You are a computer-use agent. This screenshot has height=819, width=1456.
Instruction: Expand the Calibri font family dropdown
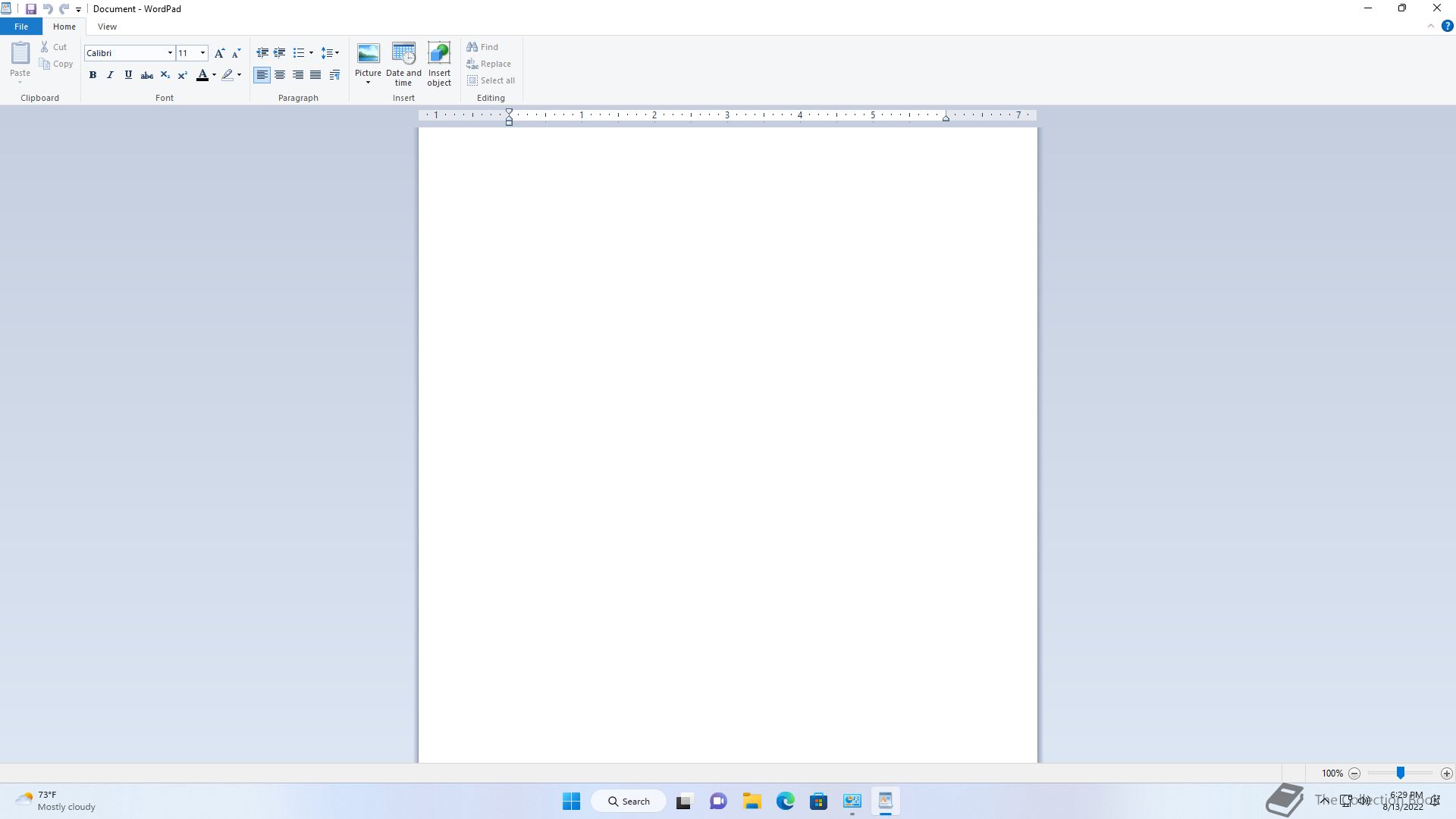tap(170, 53)
